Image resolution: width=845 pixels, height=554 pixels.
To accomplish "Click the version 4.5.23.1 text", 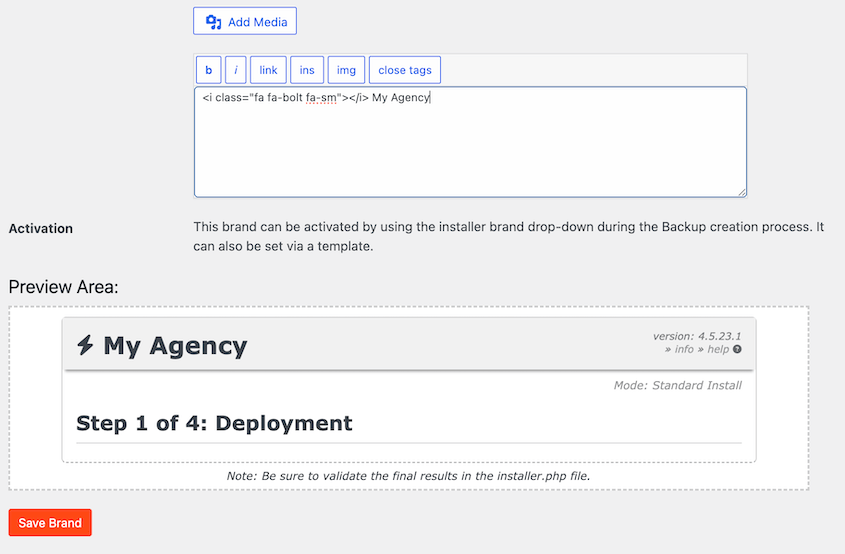I will (697, 336).
